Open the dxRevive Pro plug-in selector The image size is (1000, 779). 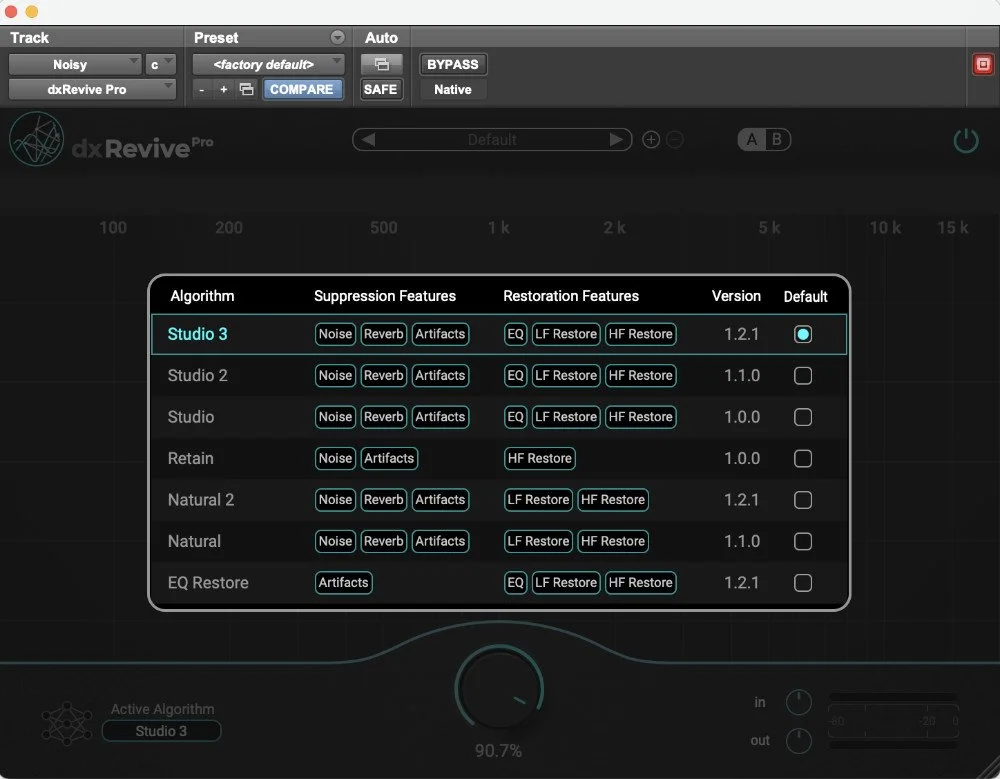coord(92,89)
